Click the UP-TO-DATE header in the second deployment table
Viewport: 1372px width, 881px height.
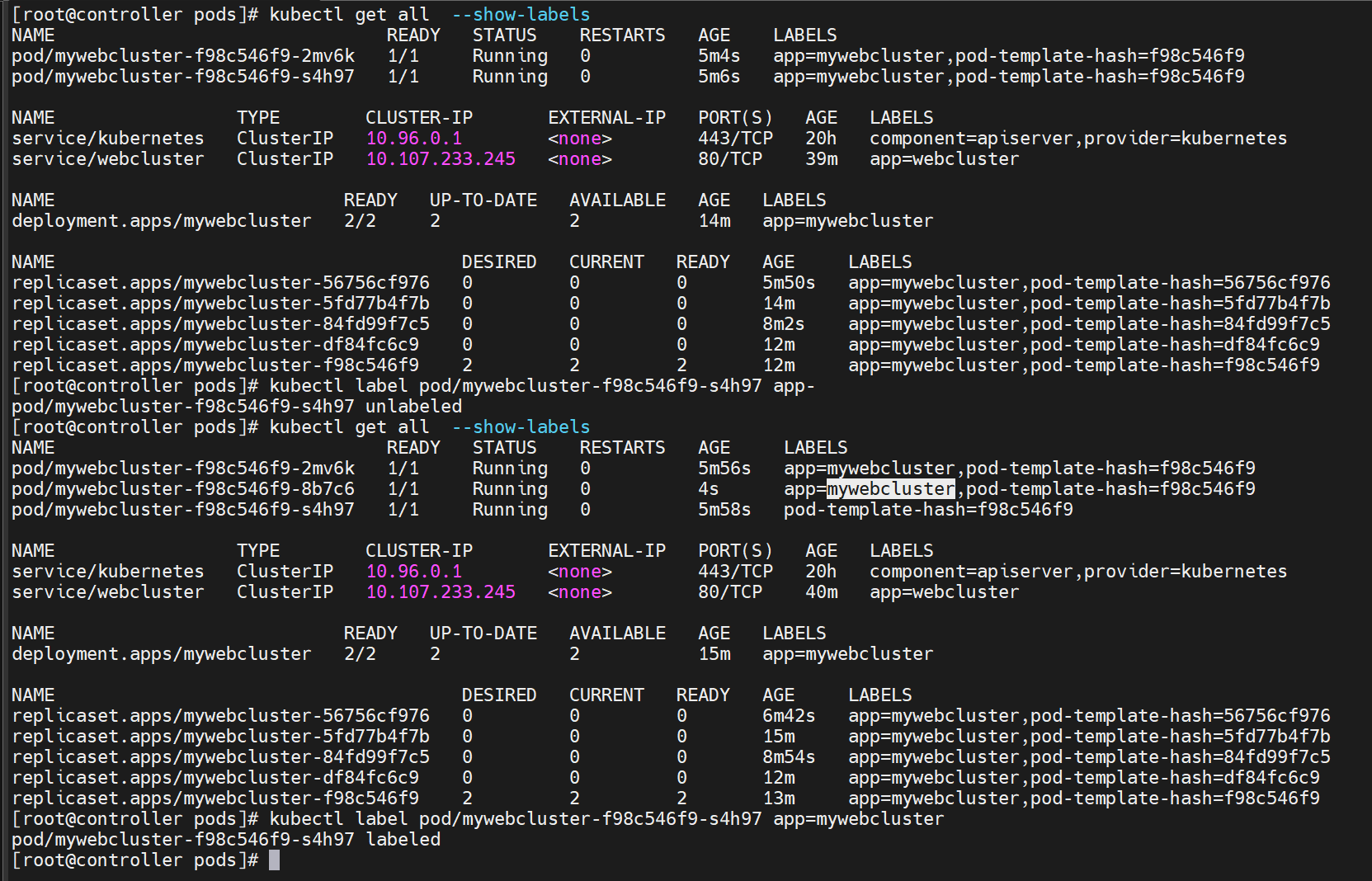(x=483, y=634)
